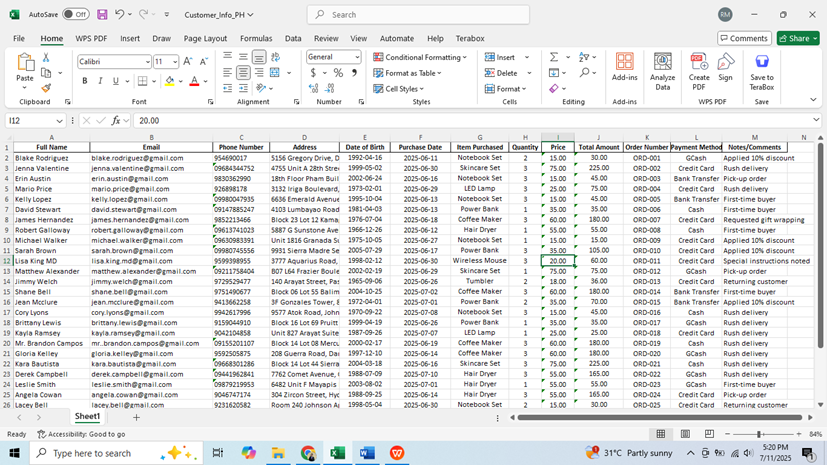Switch to Page Layout view in status bar
Screen dimensions: 827x465
click(x=685, y=434)
